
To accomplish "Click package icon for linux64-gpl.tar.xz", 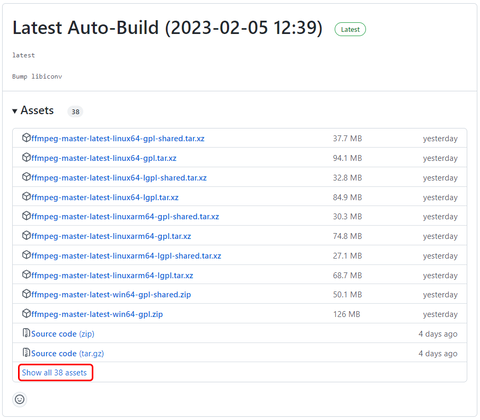I will tap(26, 157).
